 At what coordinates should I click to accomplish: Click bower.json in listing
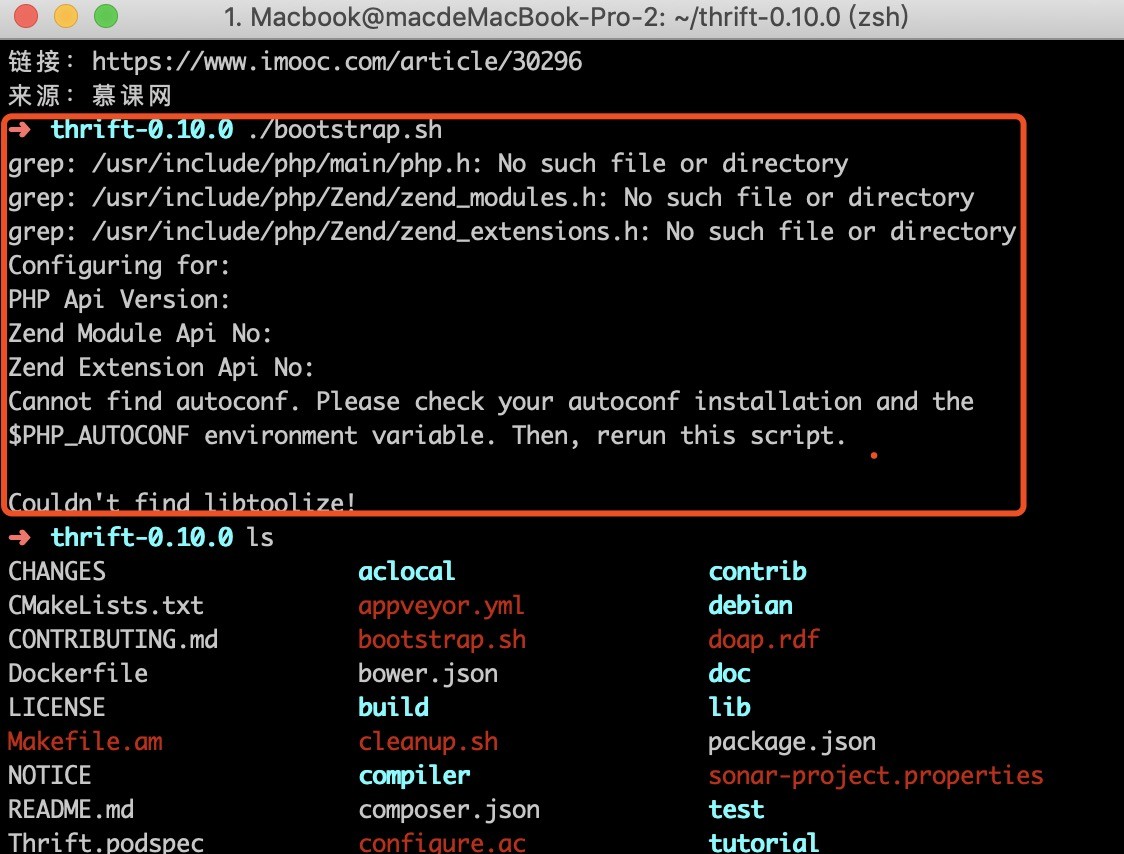[x=428, y=673]
